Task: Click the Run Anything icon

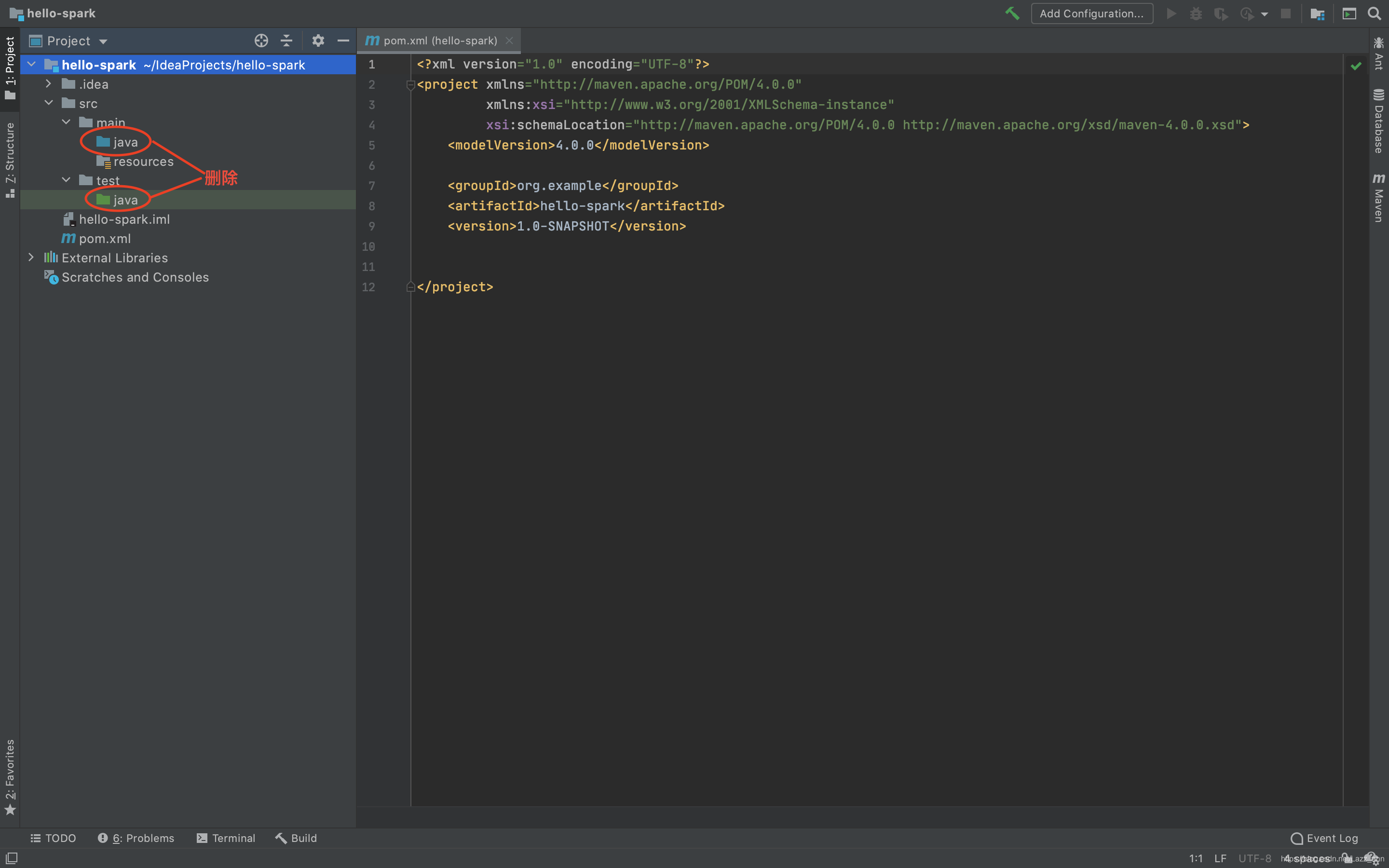Action: 1349,13
